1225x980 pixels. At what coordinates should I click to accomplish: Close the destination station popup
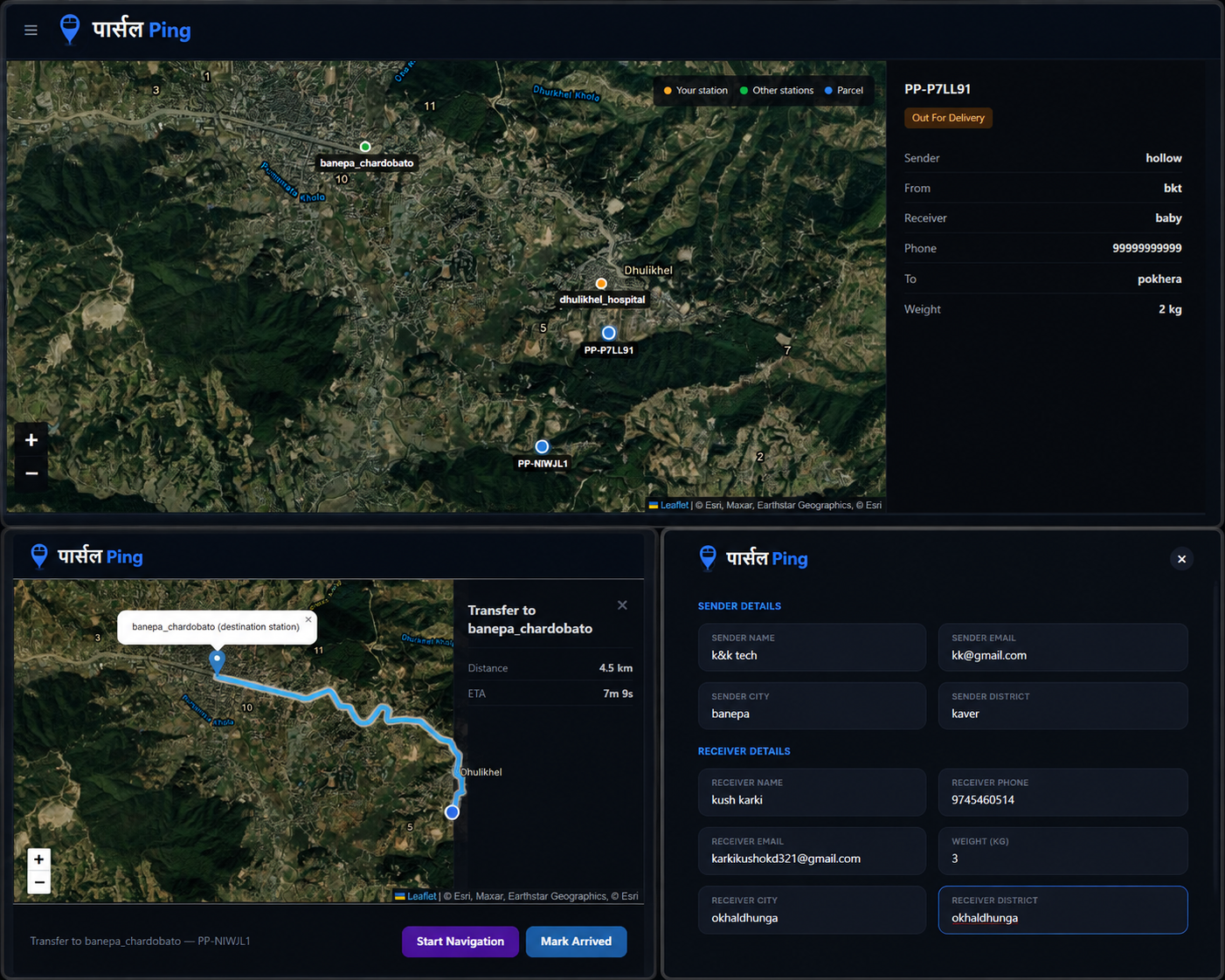308,619
